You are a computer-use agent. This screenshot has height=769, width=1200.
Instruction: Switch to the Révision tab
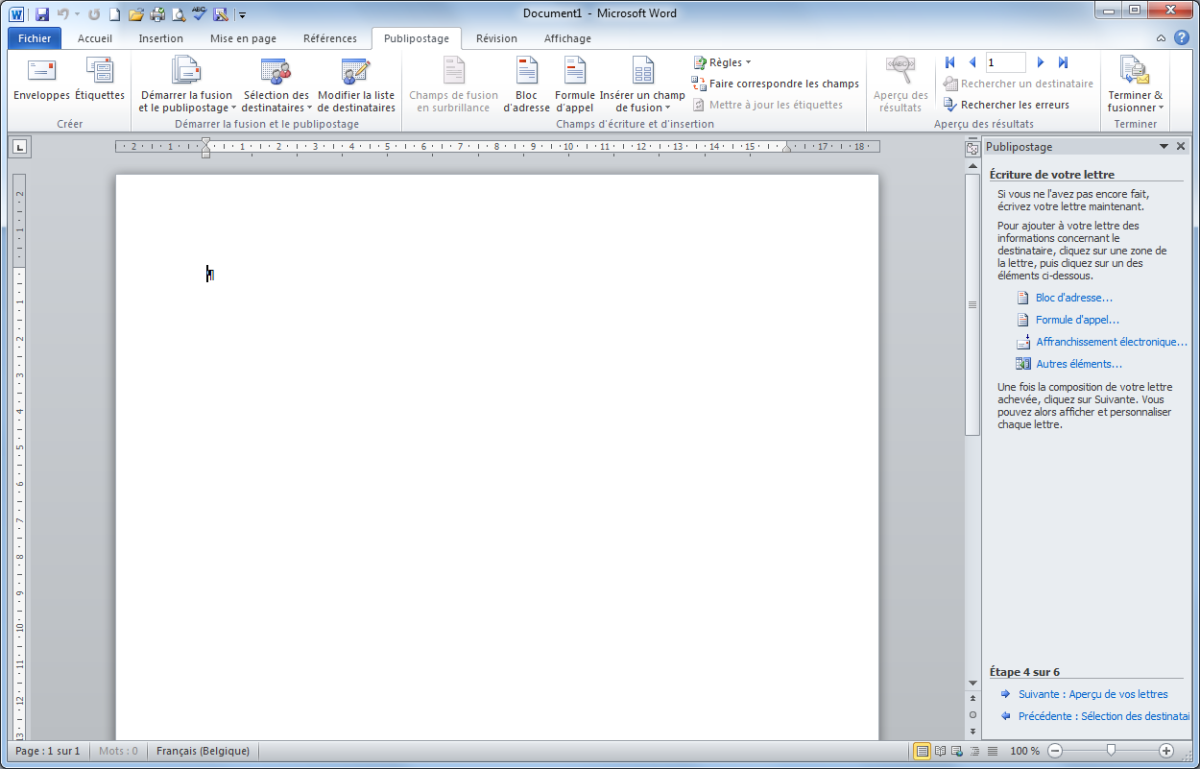click(497, 38)
